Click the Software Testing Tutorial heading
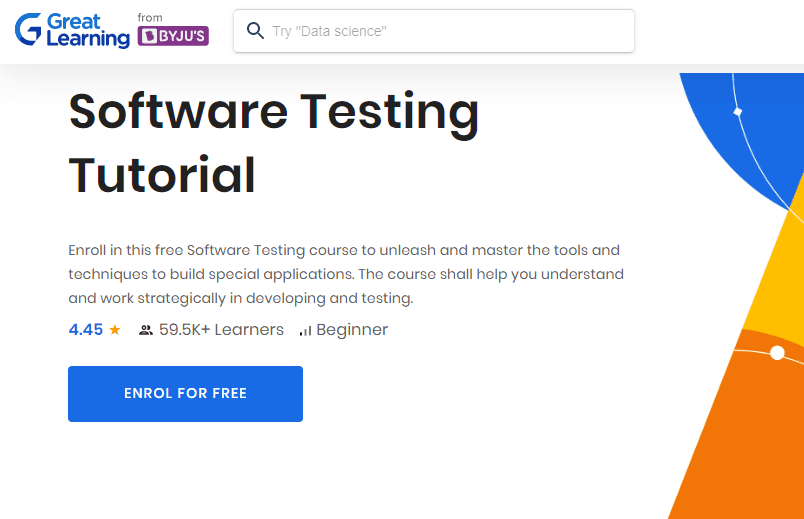This screenshot has height=519, width=804. coord(273,142)
